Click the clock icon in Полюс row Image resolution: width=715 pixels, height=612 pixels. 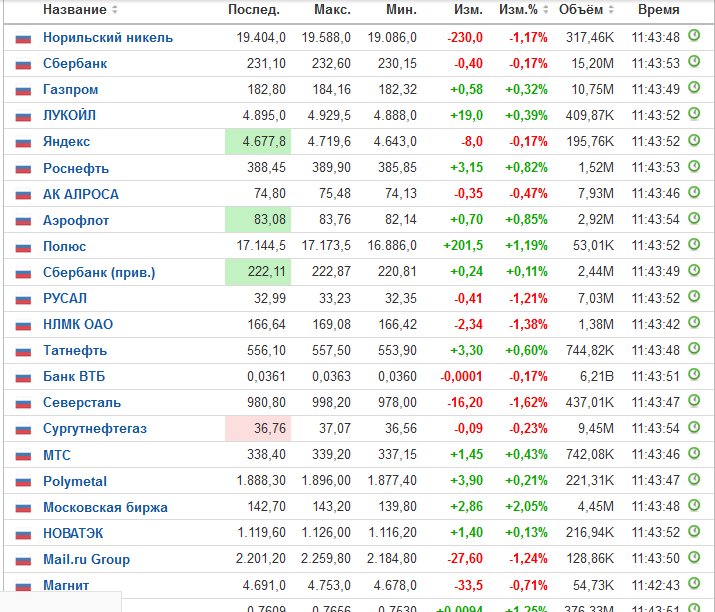tap(694, 244)
